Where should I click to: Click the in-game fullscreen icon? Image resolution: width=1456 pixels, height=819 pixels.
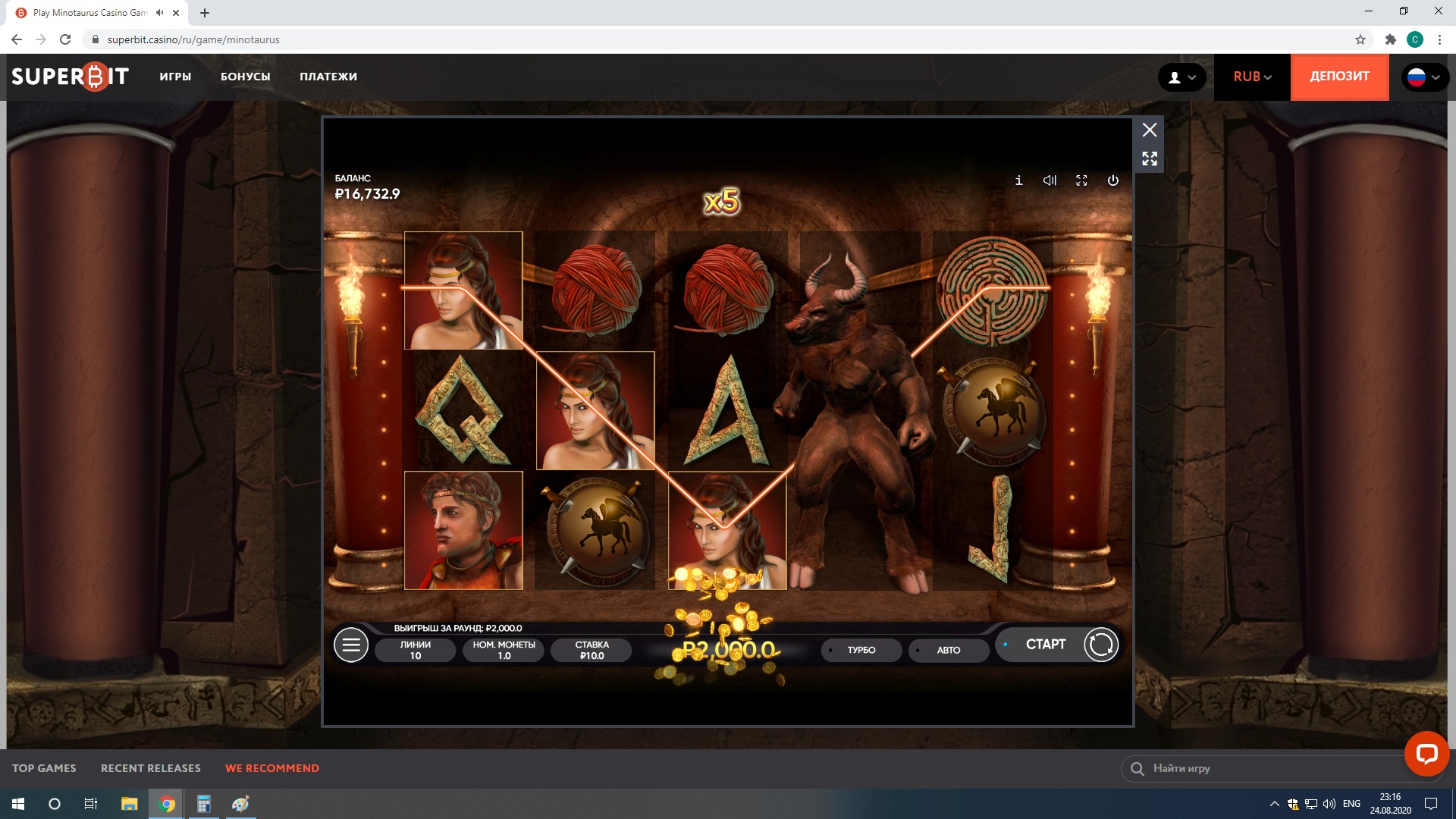[1081, 180]
